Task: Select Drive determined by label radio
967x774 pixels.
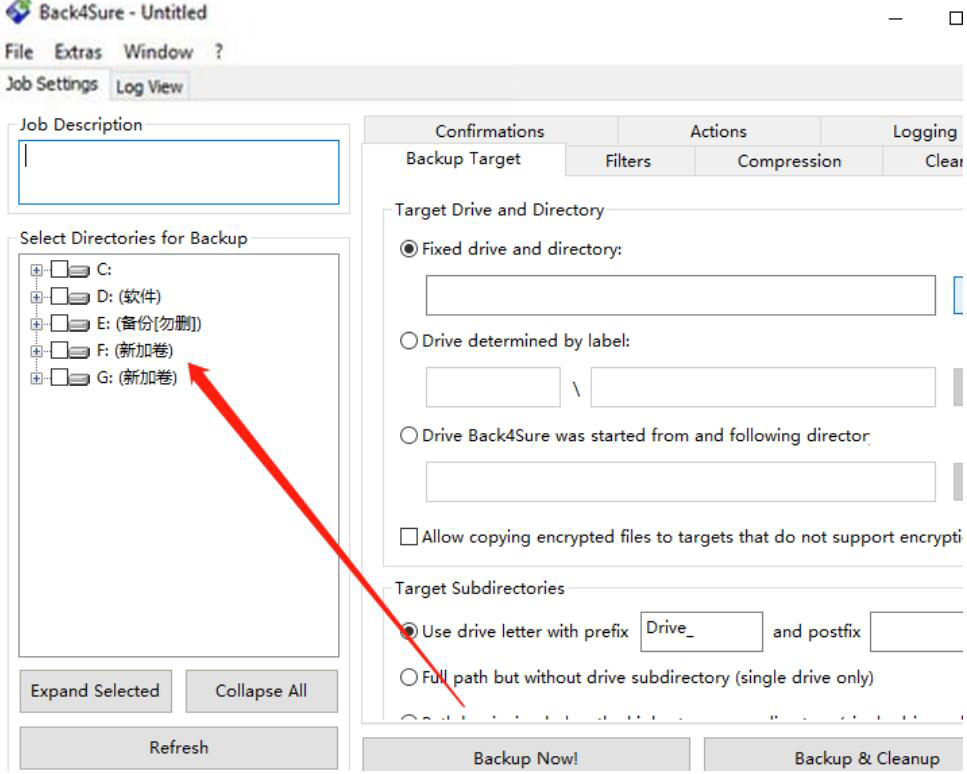Action: tap(408, 341)
